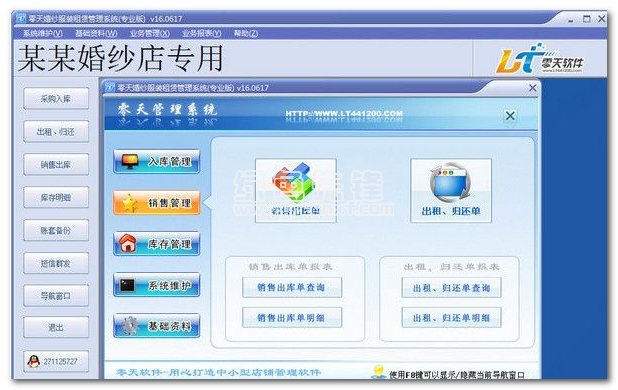Open the 出租、归还单 icon tile
Image resolution: width=618 pixels, height=390 pixels.
pyautogui.click(x=451, y=191)
